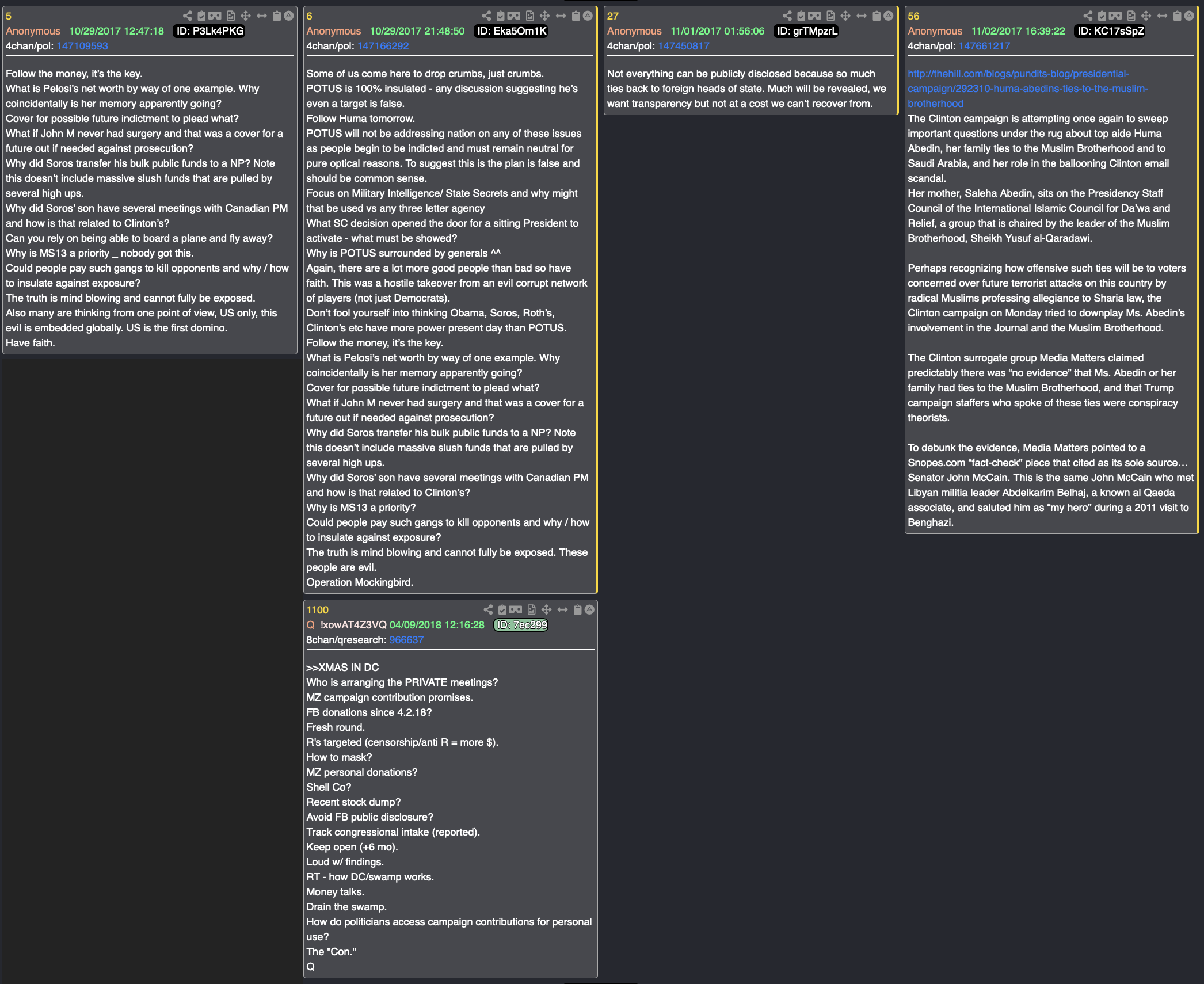Share post 6 using its share icon
This screenshot has height=984, width=1204.
point(486,16)
